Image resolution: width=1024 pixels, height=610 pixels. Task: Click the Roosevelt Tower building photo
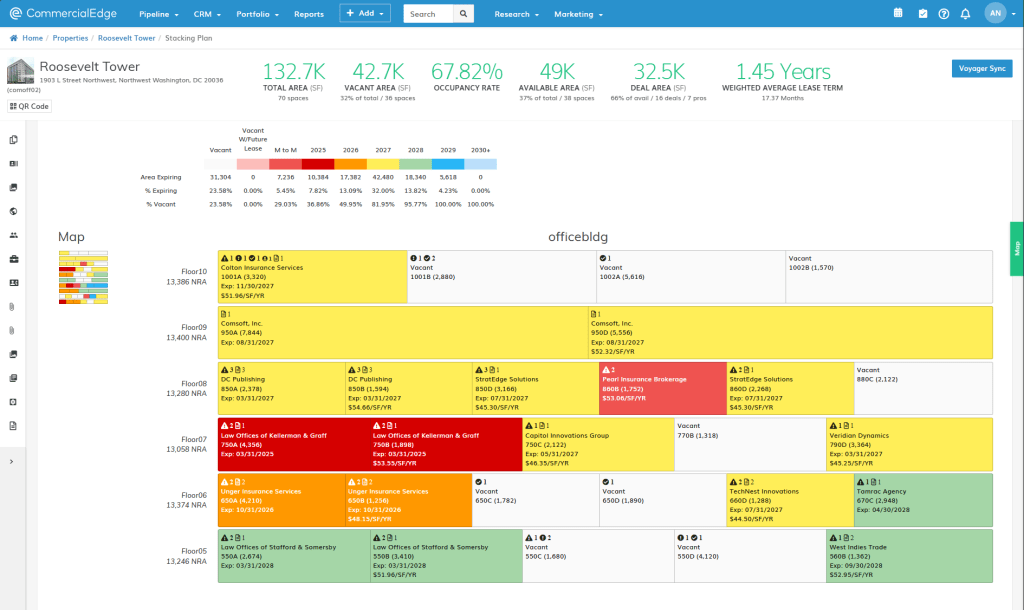tap(20, 71)
